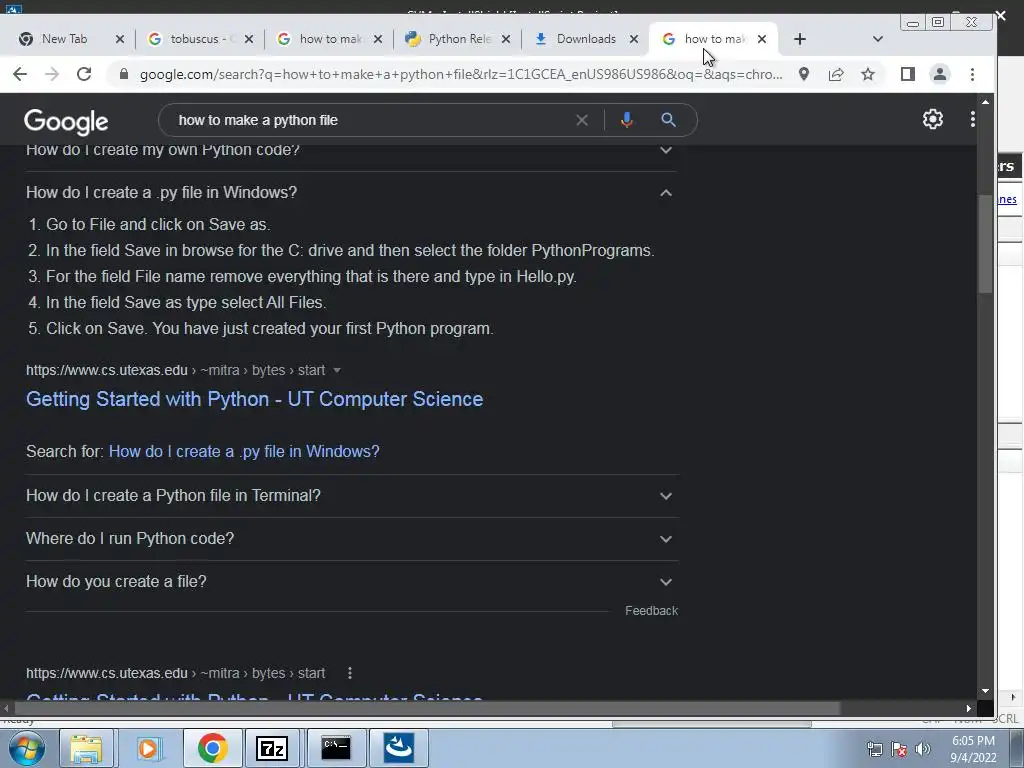The height and width of the screenshot is (768, 1024).
Task: Open Windows Explorer from the taskbar
Action: pyautogui.click(x=87, y=748)
